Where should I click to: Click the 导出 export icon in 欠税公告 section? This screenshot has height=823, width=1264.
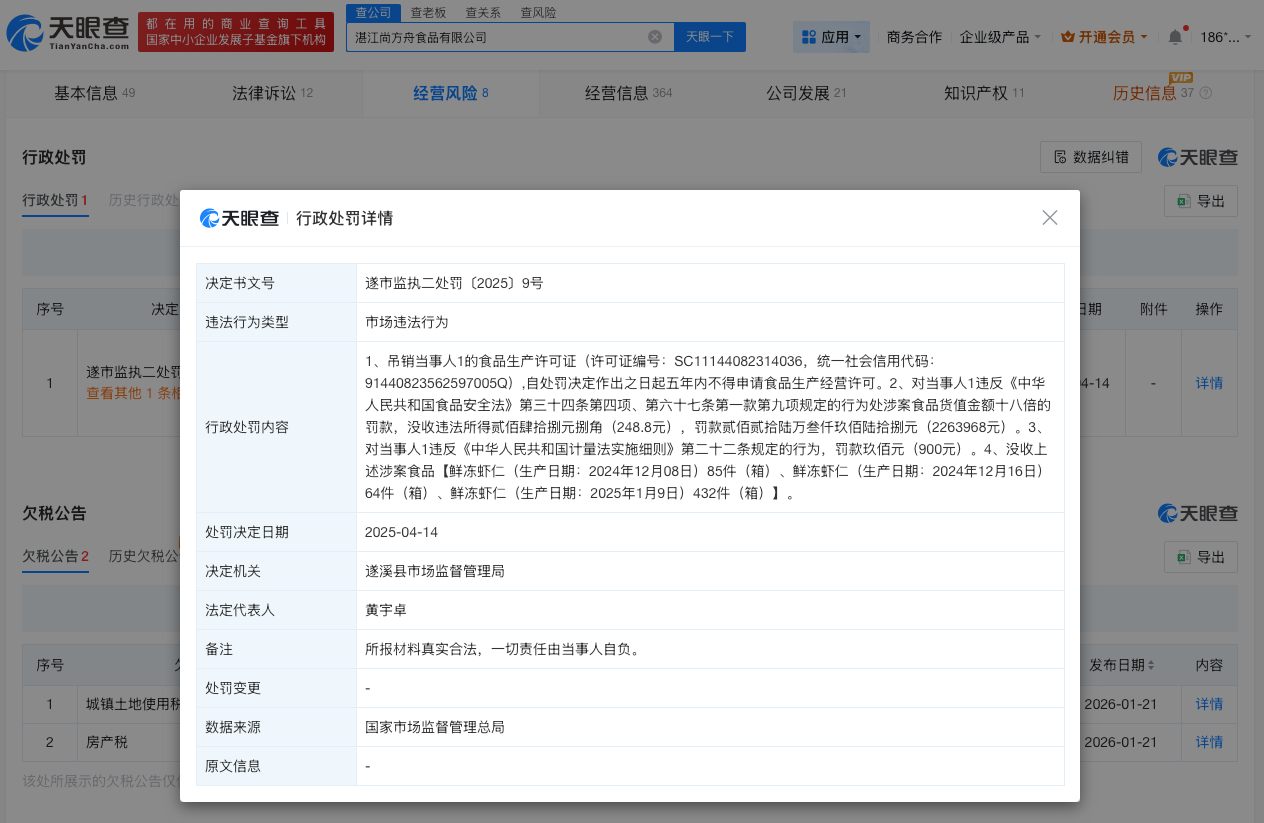pos(1183,557)
